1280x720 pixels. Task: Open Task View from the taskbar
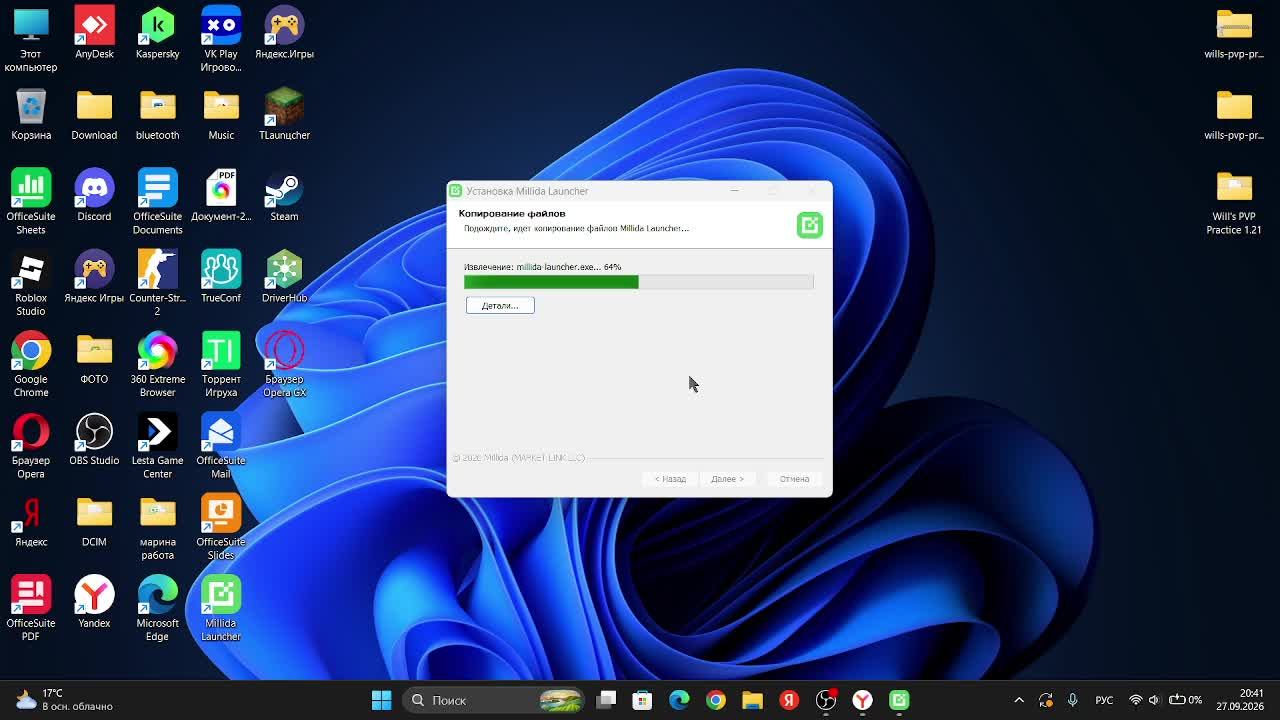pos(606,700)
